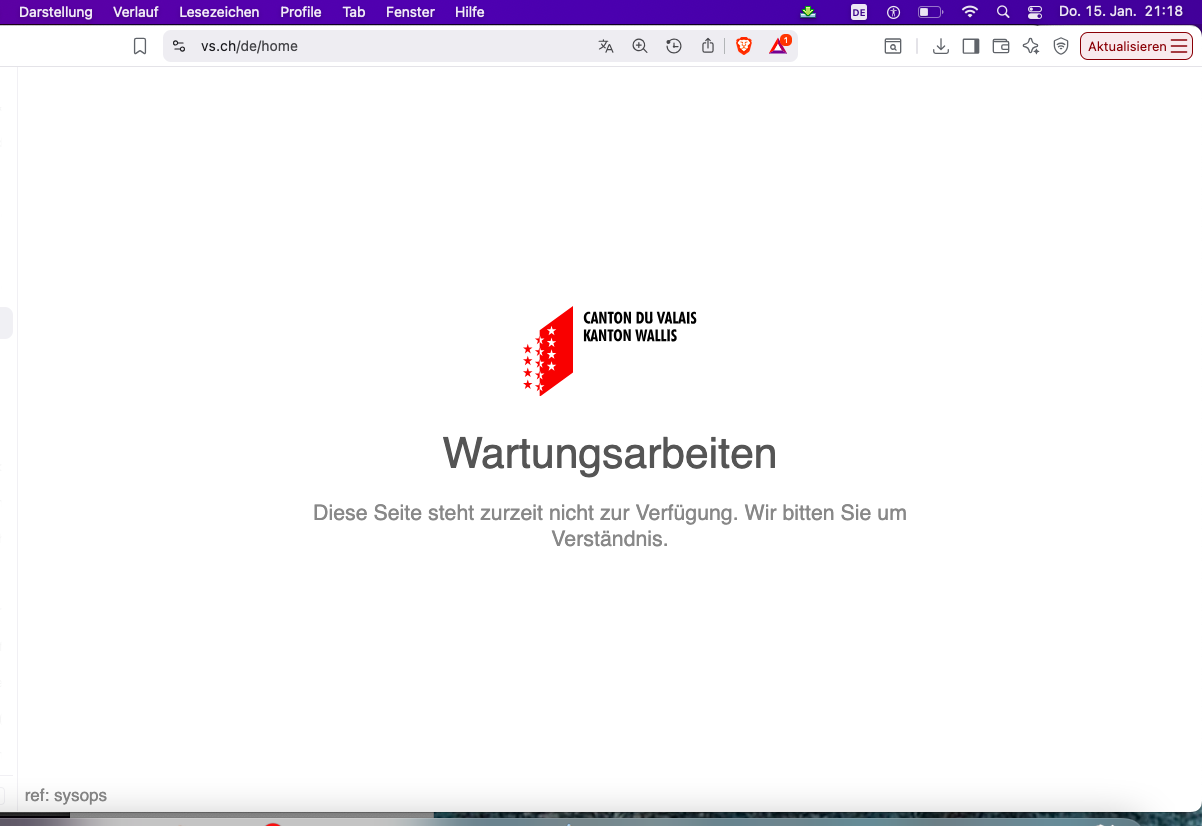
Task: Open the history clock dropdown in the toolbar
Action: 673,46
